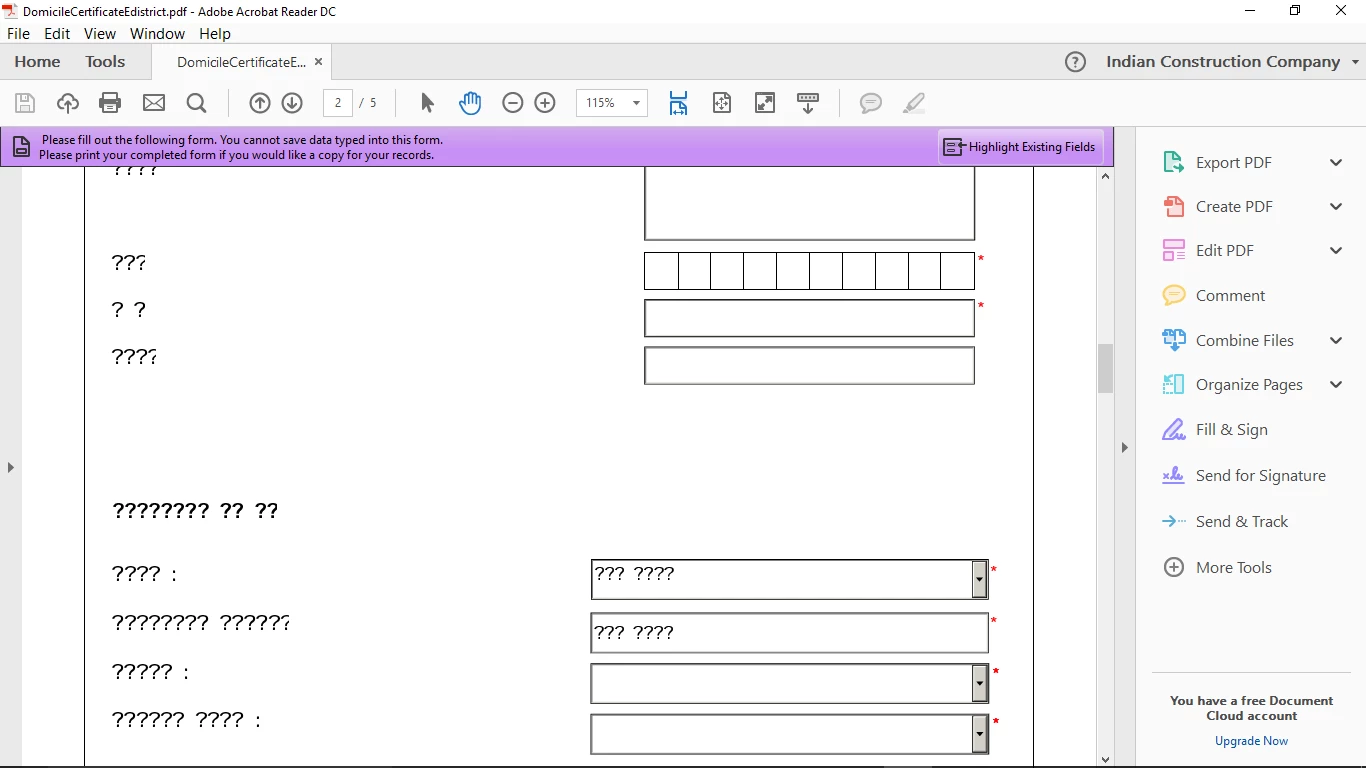Image resolution: width=1366 pixels, height=768 pixels.
Task: Expand the left navigation pane arrow
Action: click(11, 467)
